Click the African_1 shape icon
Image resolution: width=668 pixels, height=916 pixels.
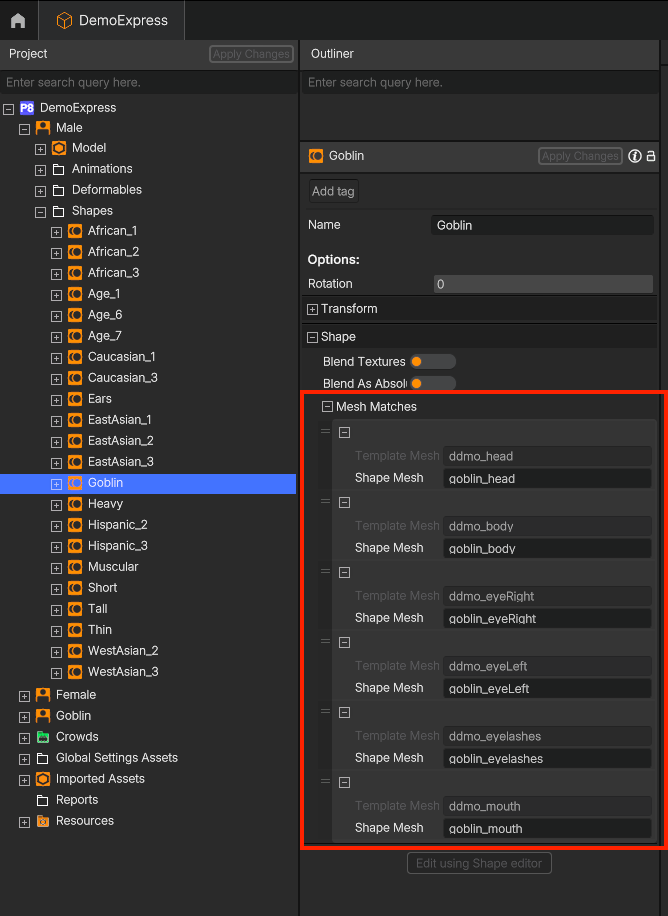coord(75,231)
